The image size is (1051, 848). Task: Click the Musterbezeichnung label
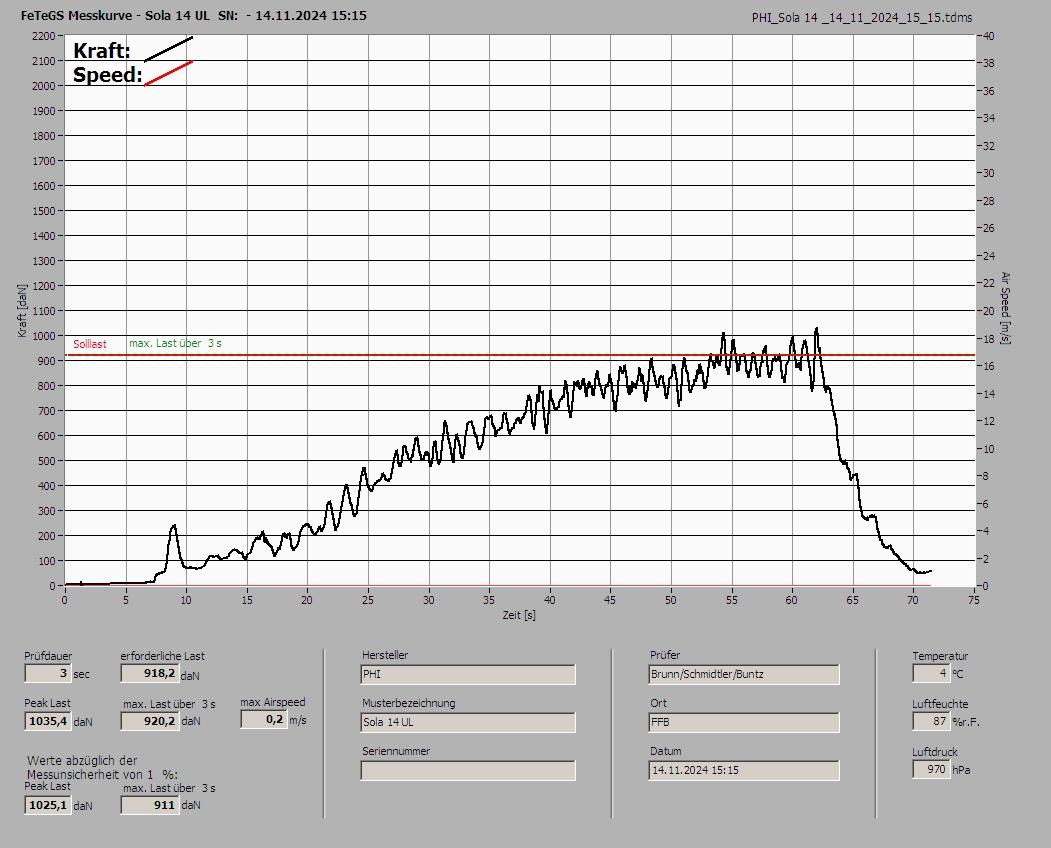click(409, 703)
